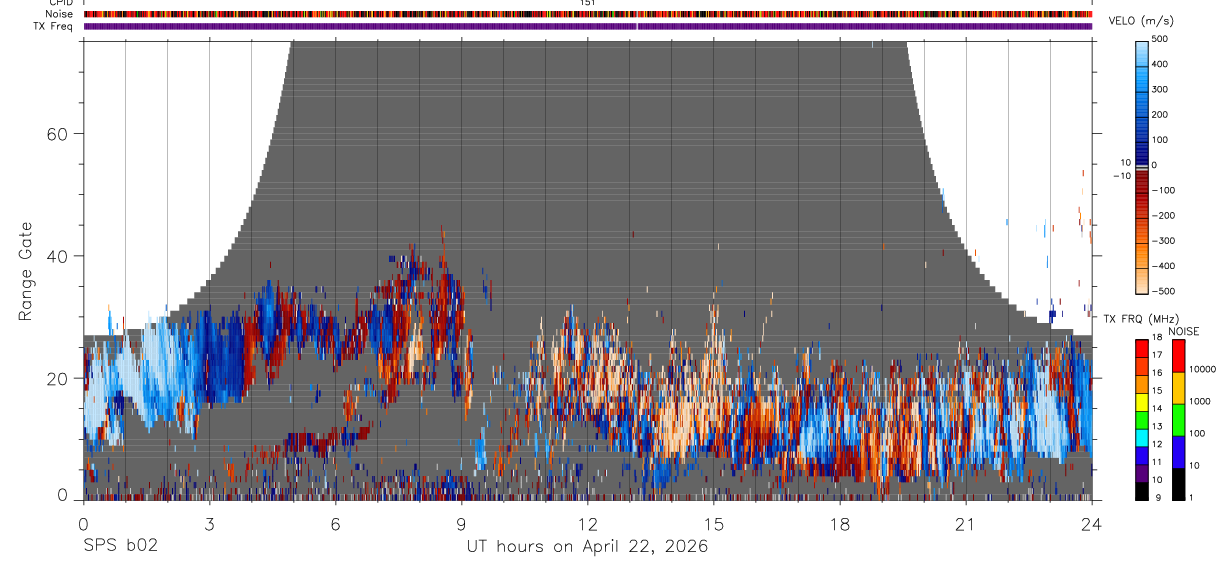The width and height of the screenshot is (1228, 567).
Task: Click the '151' CPID value at top
Action: click(x=588, y=3)
